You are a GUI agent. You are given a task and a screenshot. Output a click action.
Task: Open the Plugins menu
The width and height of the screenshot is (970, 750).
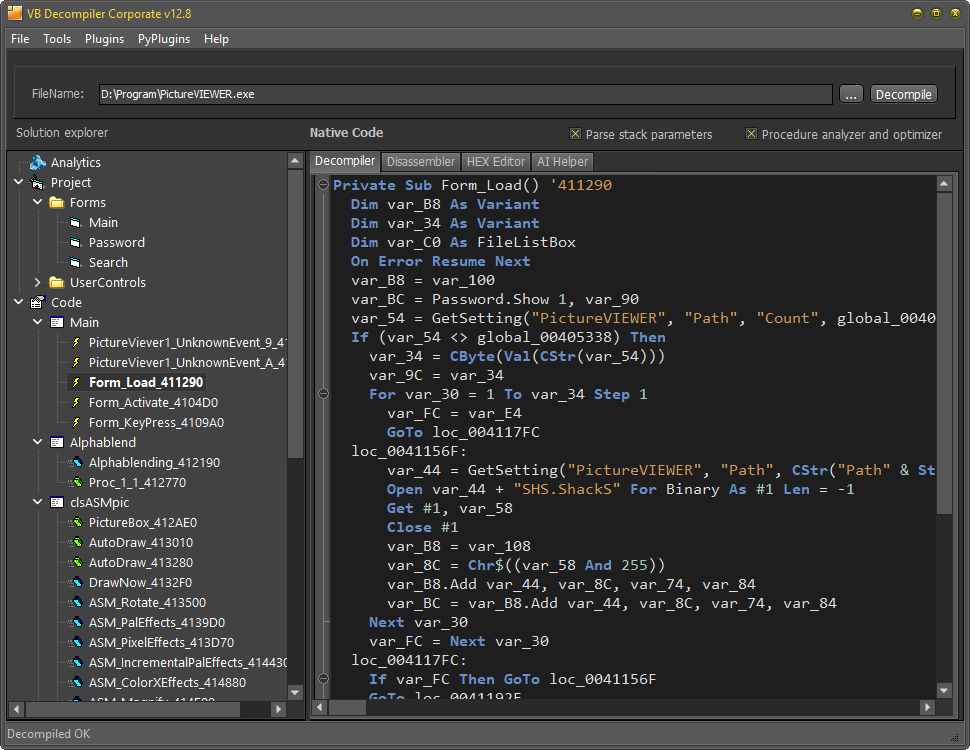click(x=104, y=39)
